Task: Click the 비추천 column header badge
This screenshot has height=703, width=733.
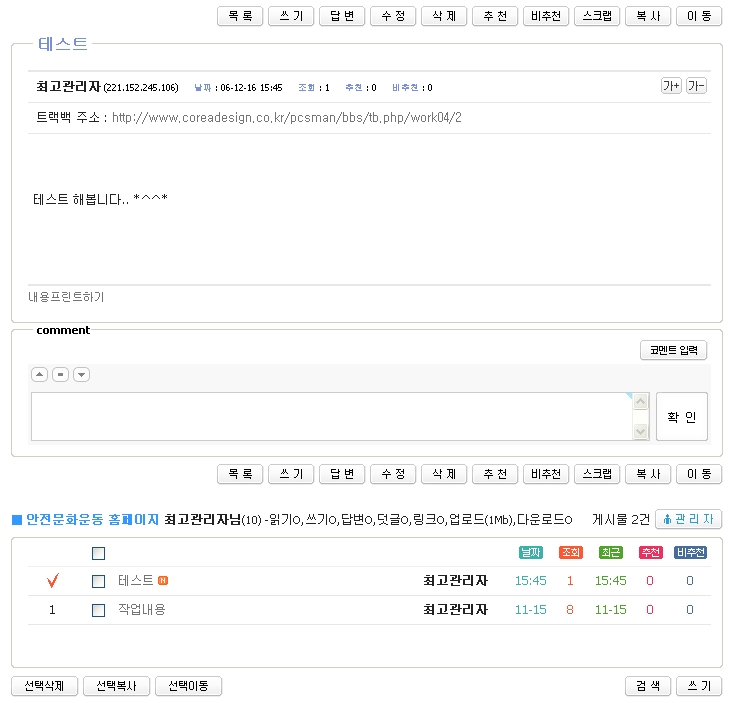Action: click(689, 553)
